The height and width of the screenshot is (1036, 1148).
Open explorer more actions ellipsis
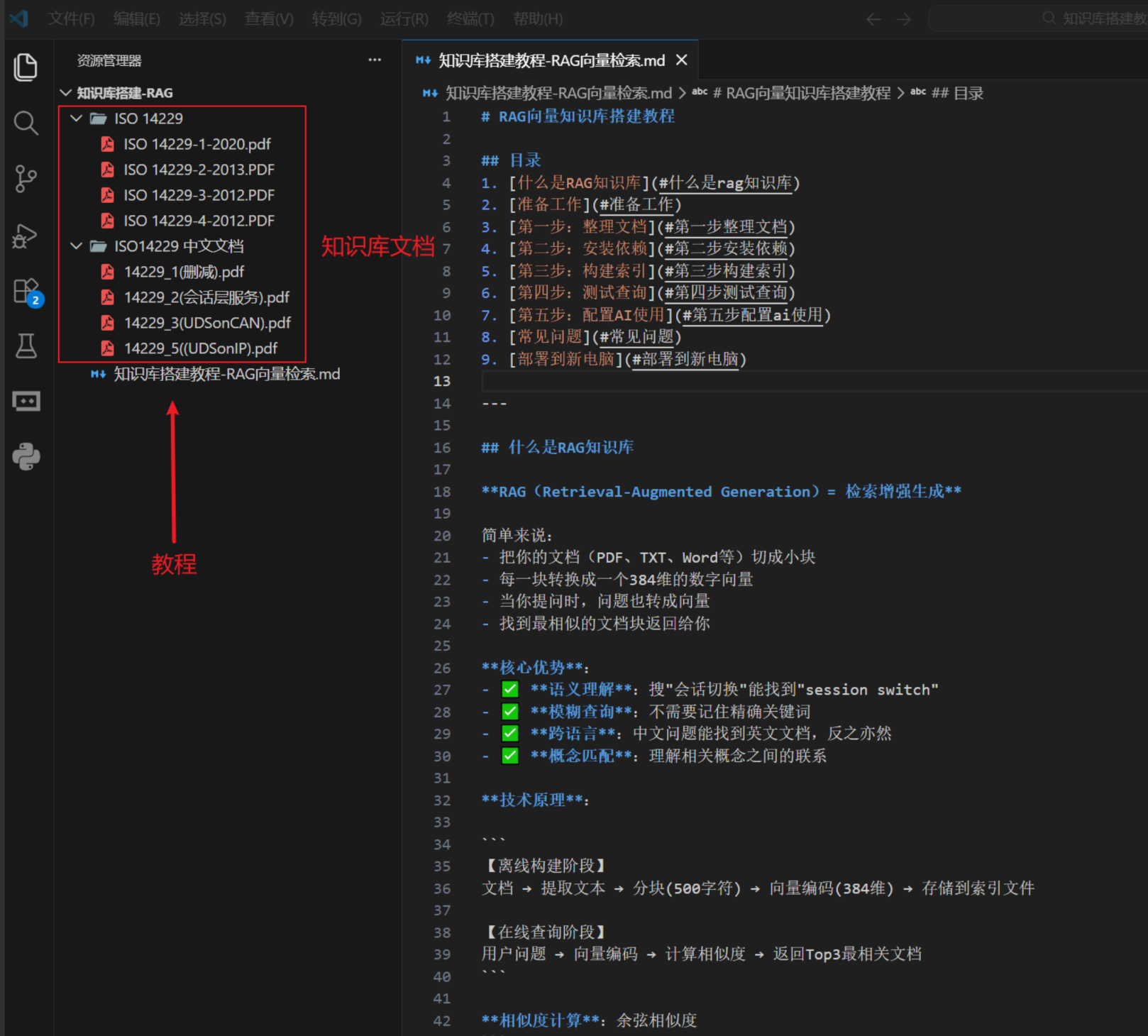coord(375,60)
